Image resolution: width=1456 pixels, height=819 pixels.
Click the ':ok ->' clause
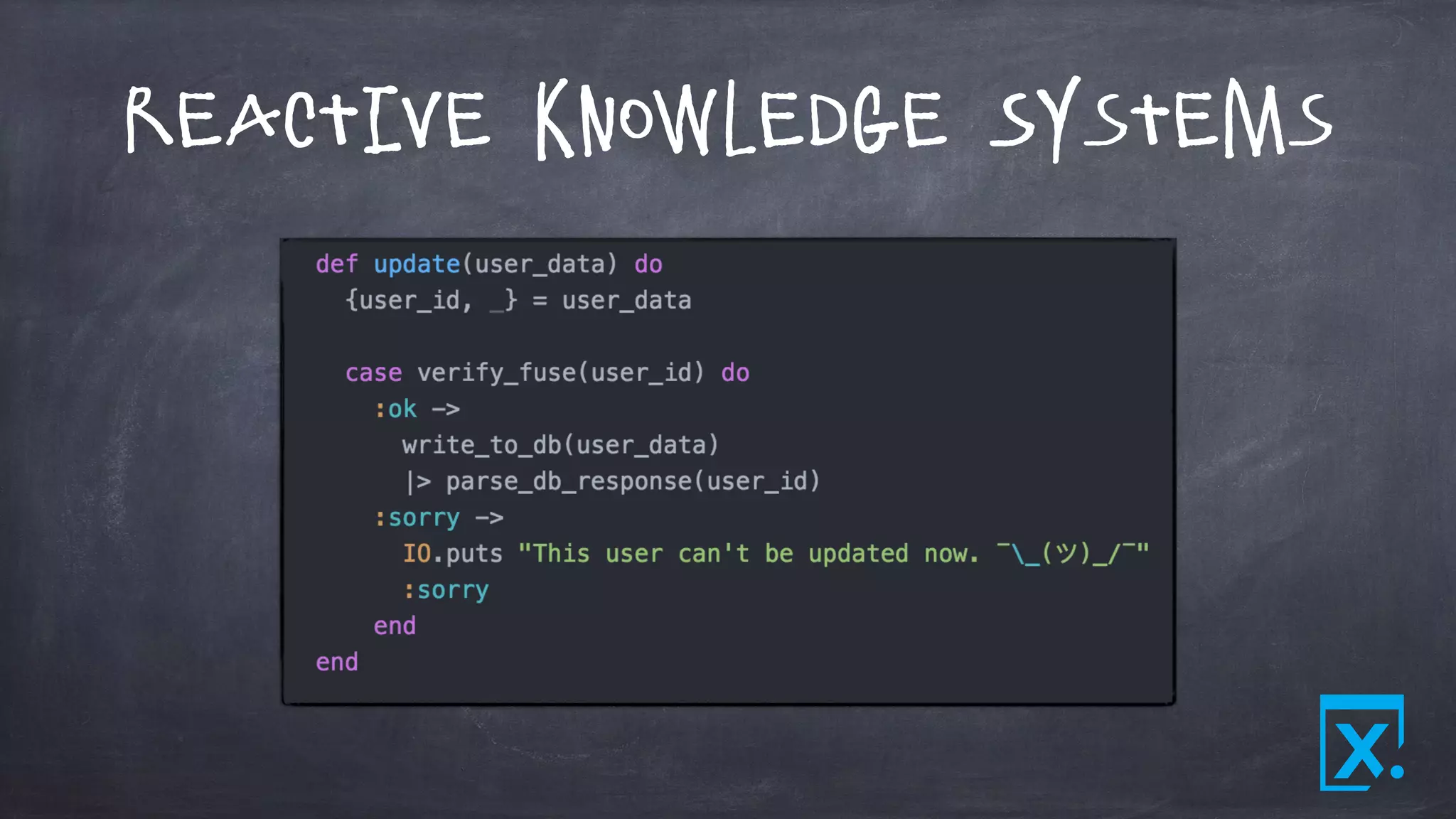(x=417, y=409)
